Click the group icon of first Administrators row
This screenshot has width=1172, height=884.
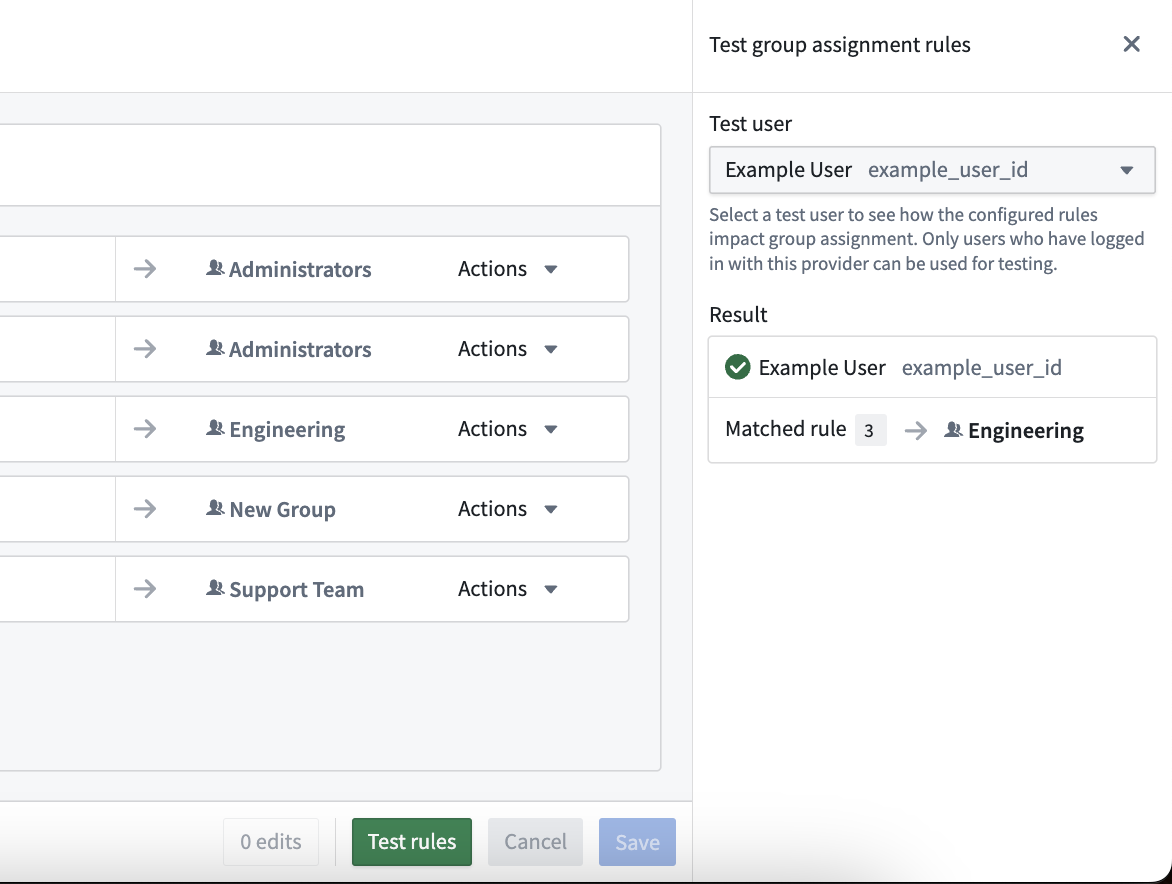point(215,268)
